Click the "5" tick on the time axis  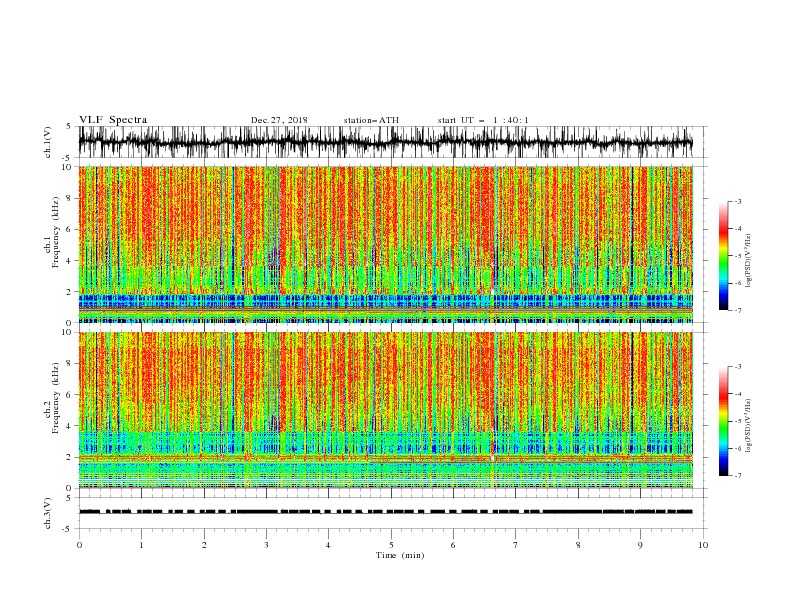point(391,545)
